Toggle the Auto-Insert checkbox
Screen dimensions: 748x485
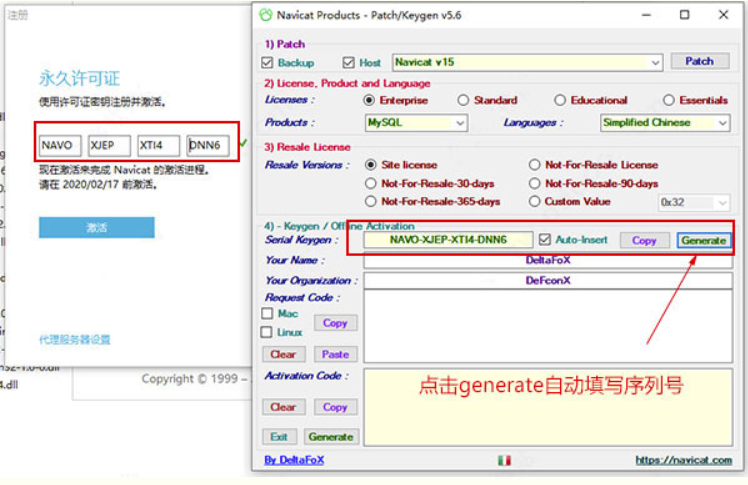[x=545, y=239]
